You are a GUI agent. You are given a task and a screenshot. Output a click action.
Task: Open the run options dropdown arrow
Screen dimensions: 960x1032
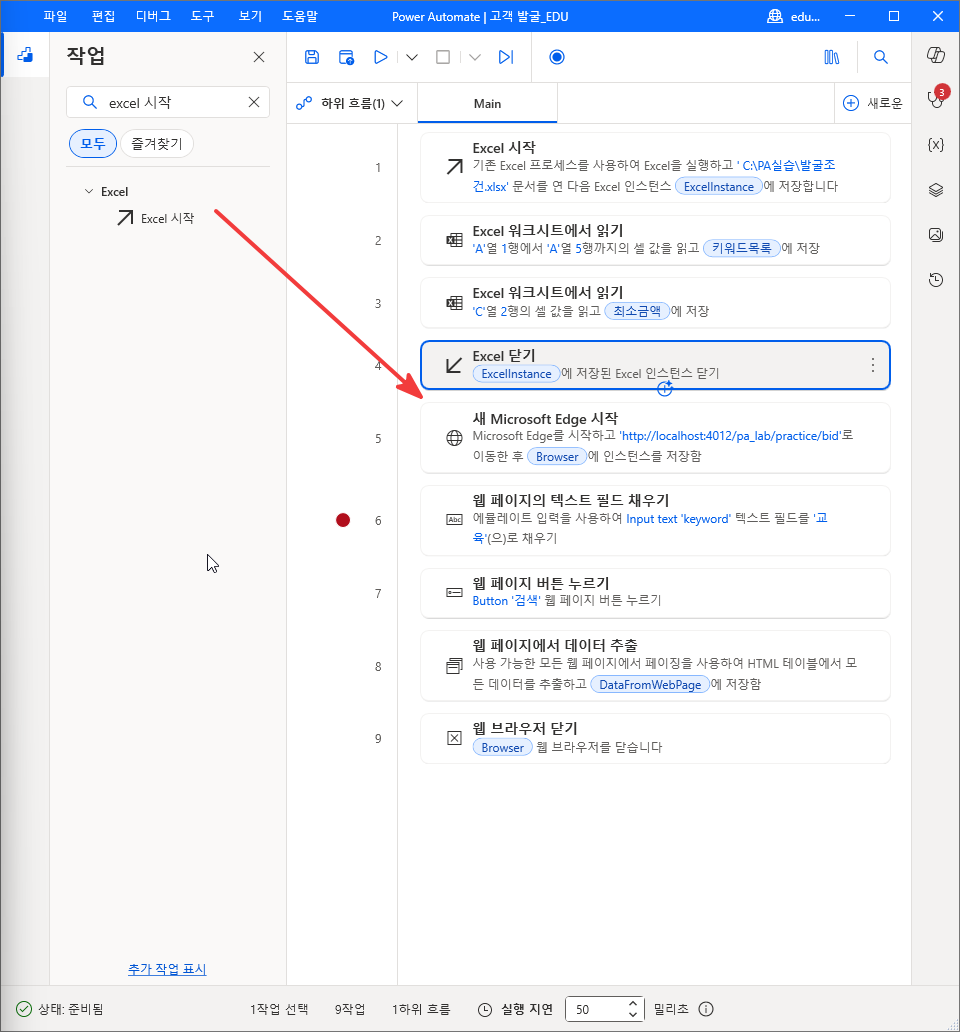point(412,57)
